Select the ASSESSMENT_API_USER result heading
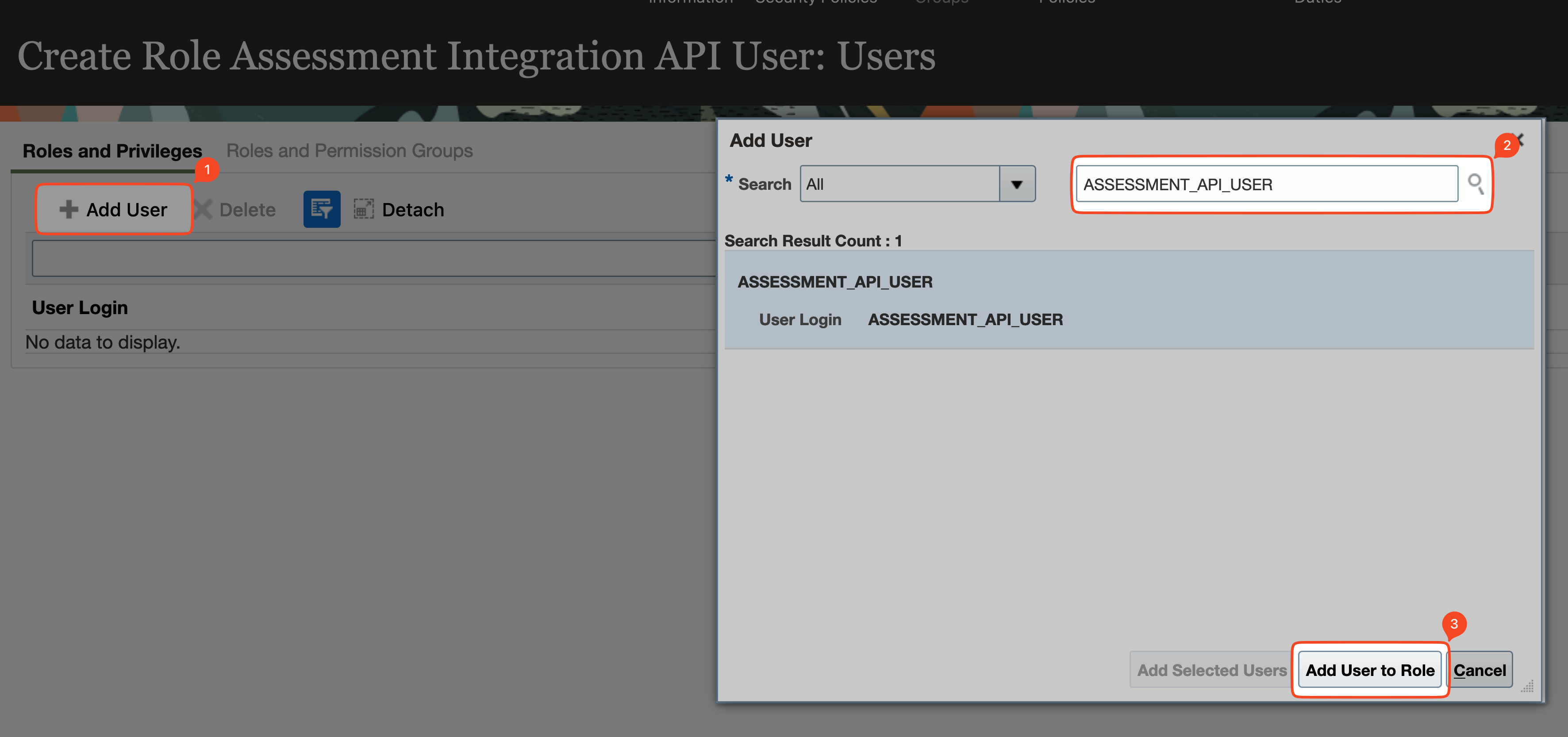 tap(834, 282)
